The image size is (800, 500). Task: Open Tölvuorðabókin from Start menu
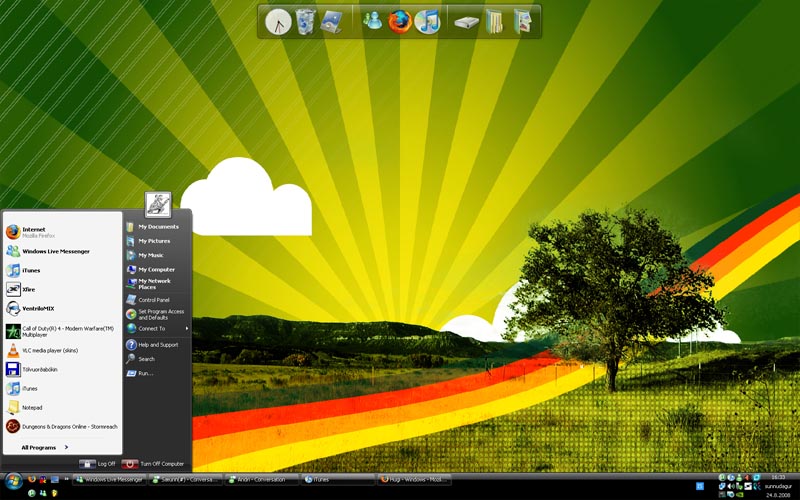click(x=62, y=369)
